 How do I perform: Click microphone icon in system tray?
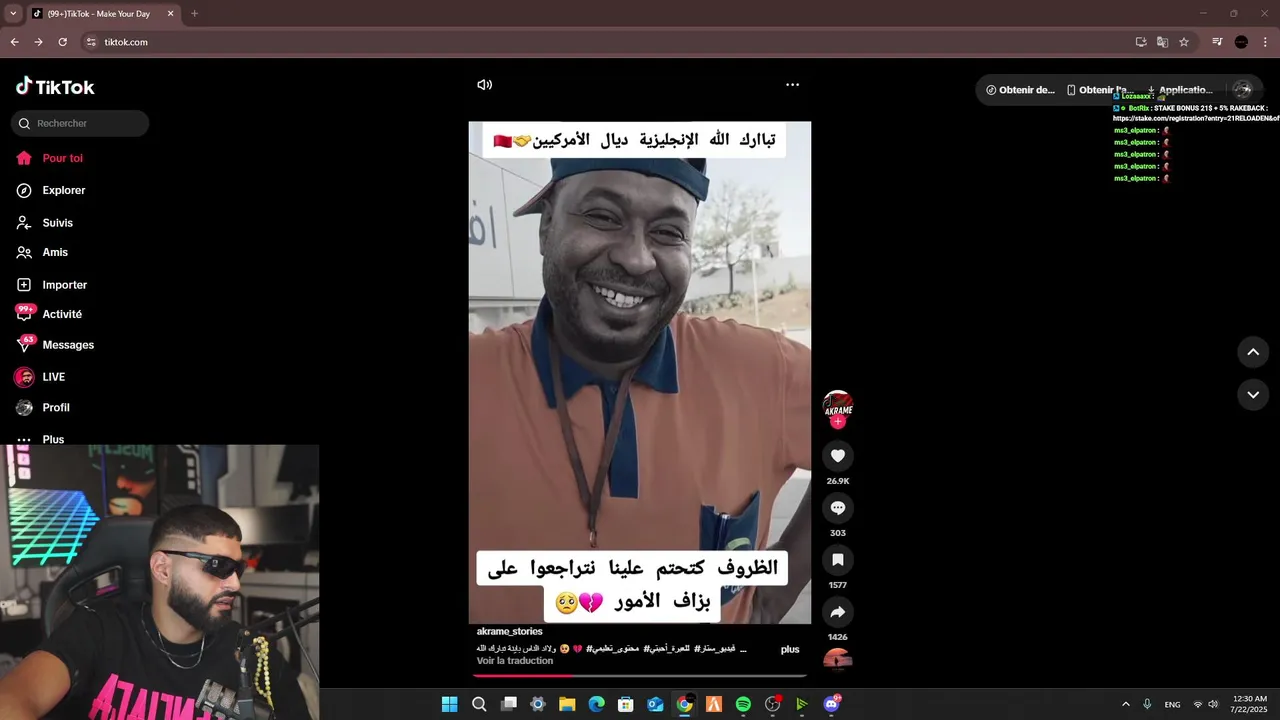click(1147, 704)
